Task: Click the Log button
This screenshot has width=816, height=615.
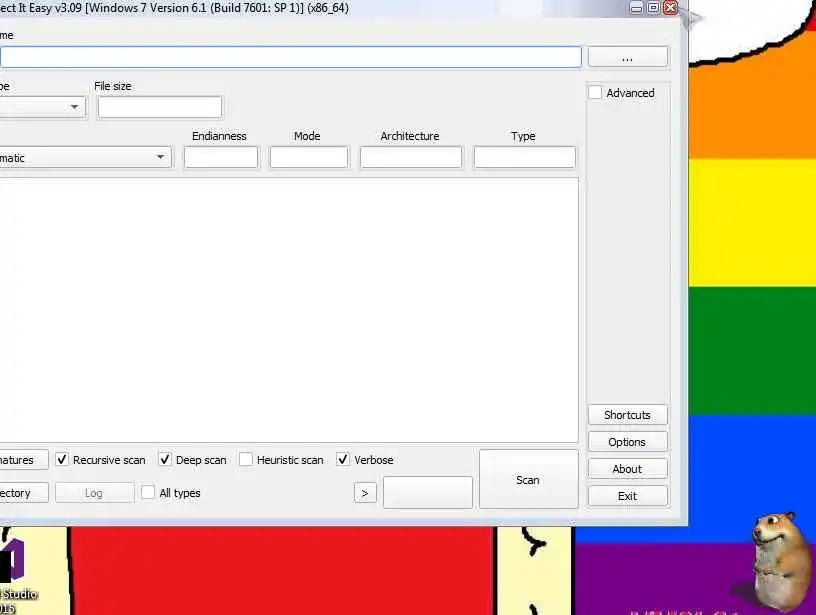Action: point(94,493)
